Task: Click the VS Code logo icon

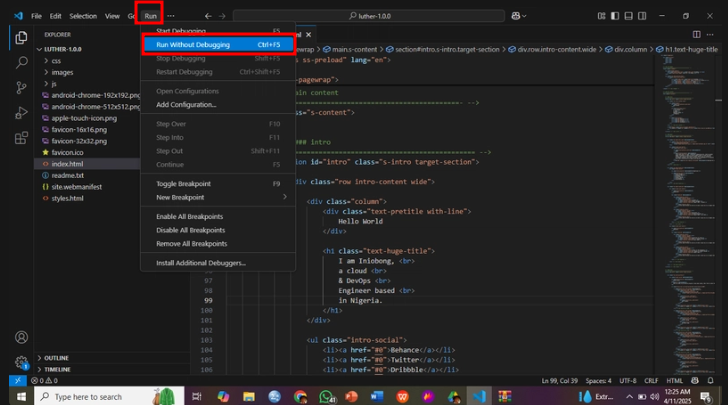Action: pos(18,16)
